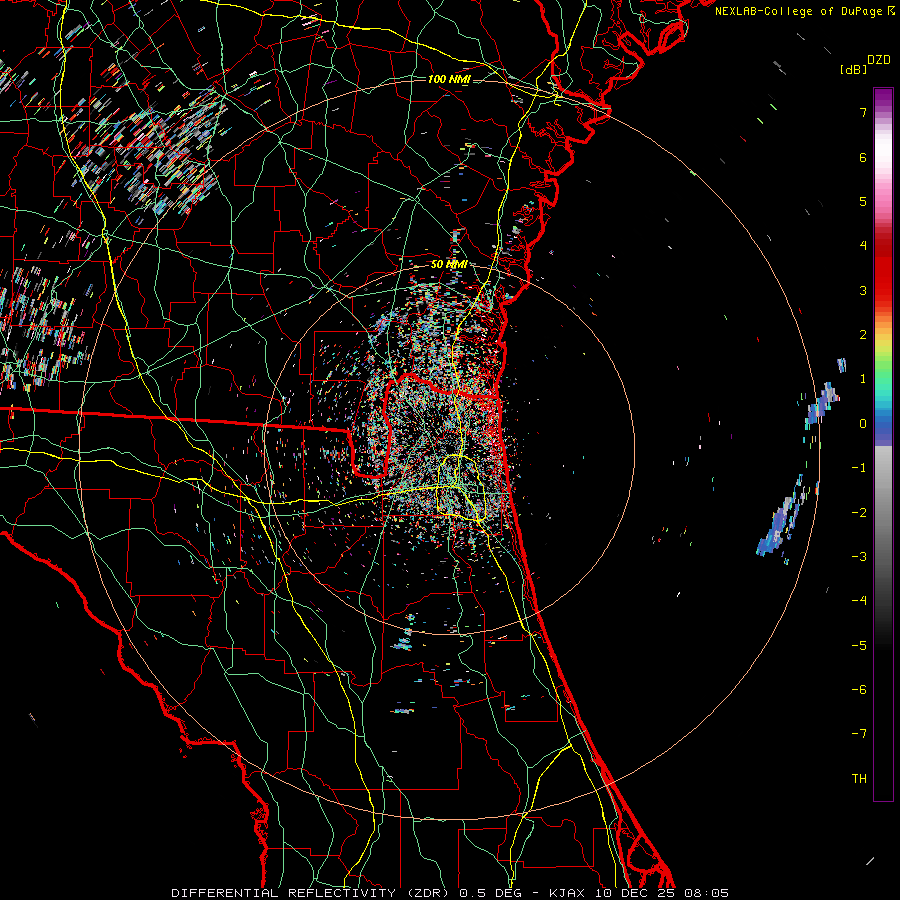Pick the purple top of the color scale
Viewport: 900px width, 900px height.
[x=883, y=96]
